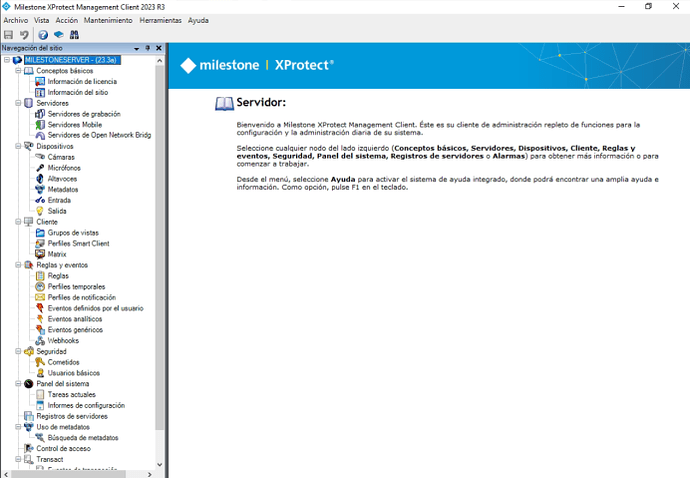Click the Información del sitio icon
Image resolution: width=690 pixels, height=478 pixels.
click(x=40, y=92)
